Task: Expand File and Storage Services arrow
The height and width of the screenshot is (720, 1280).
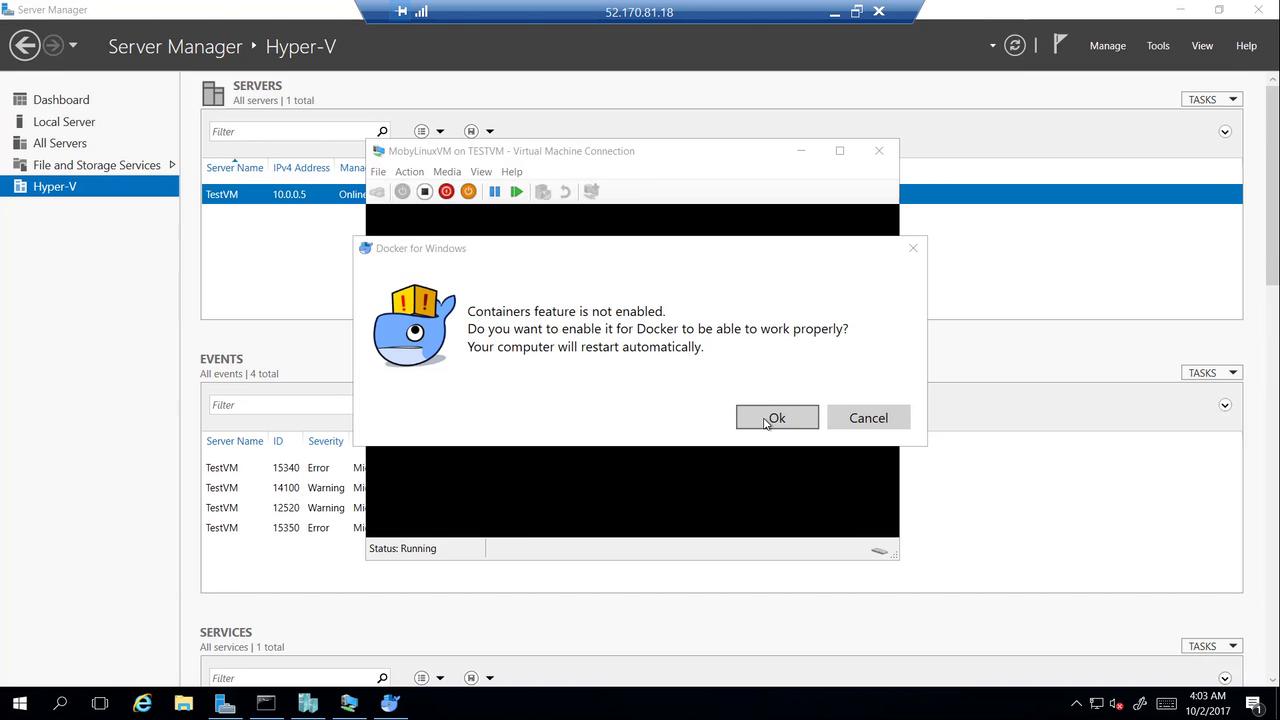Action: [x=172, y=165]
